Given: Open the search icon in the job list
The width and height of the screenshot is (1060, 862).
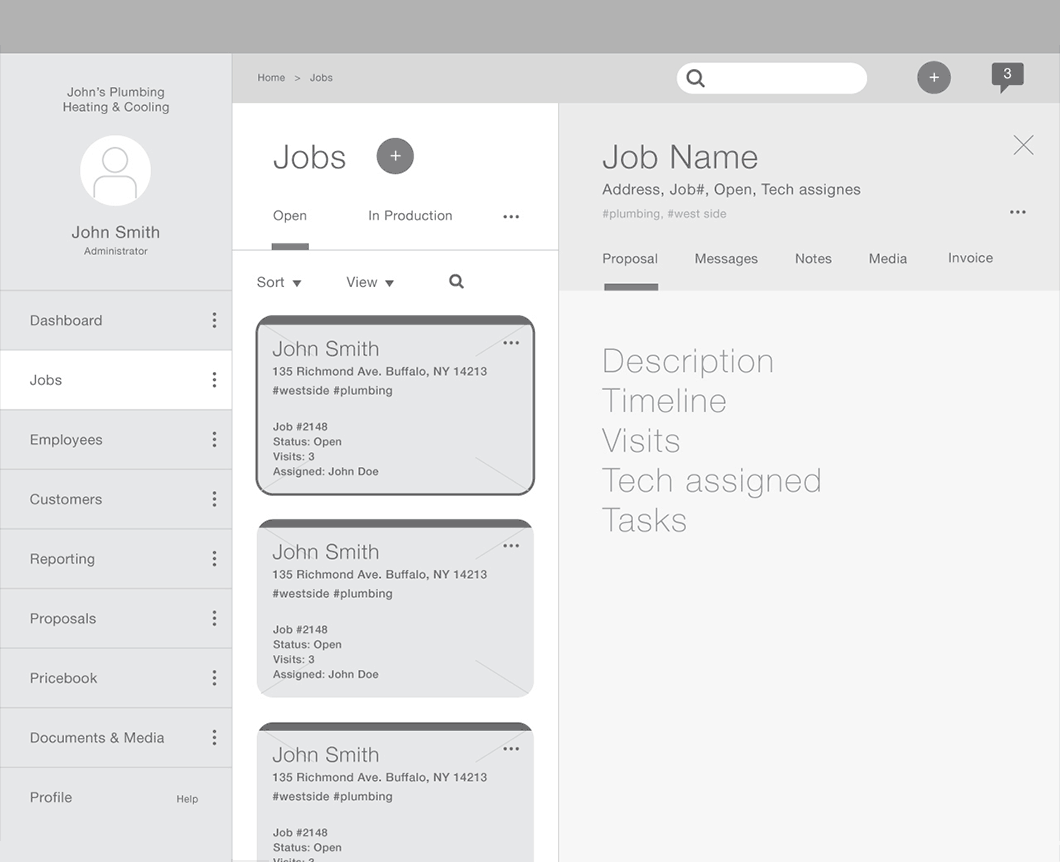Looking at the screenshot, I should coord(456,281).
